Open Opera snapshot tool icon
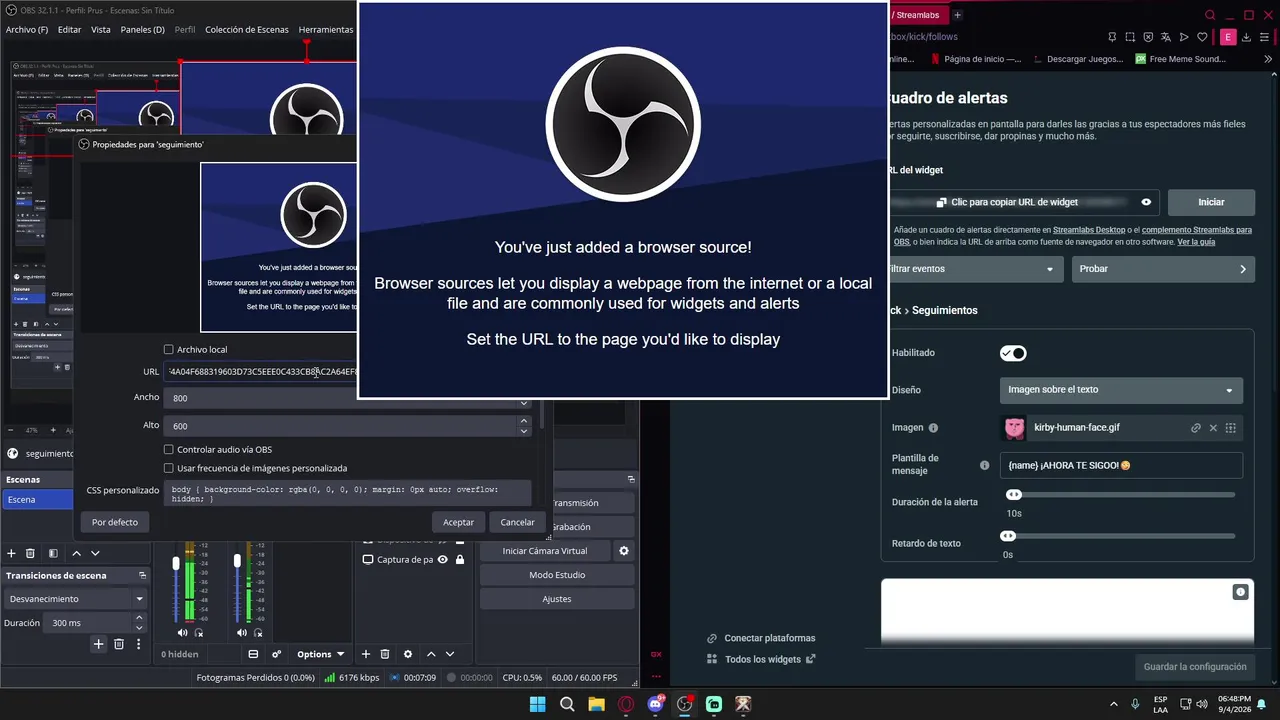The width and height of the screenshot is (1280, 720). tap(1129, 37)
